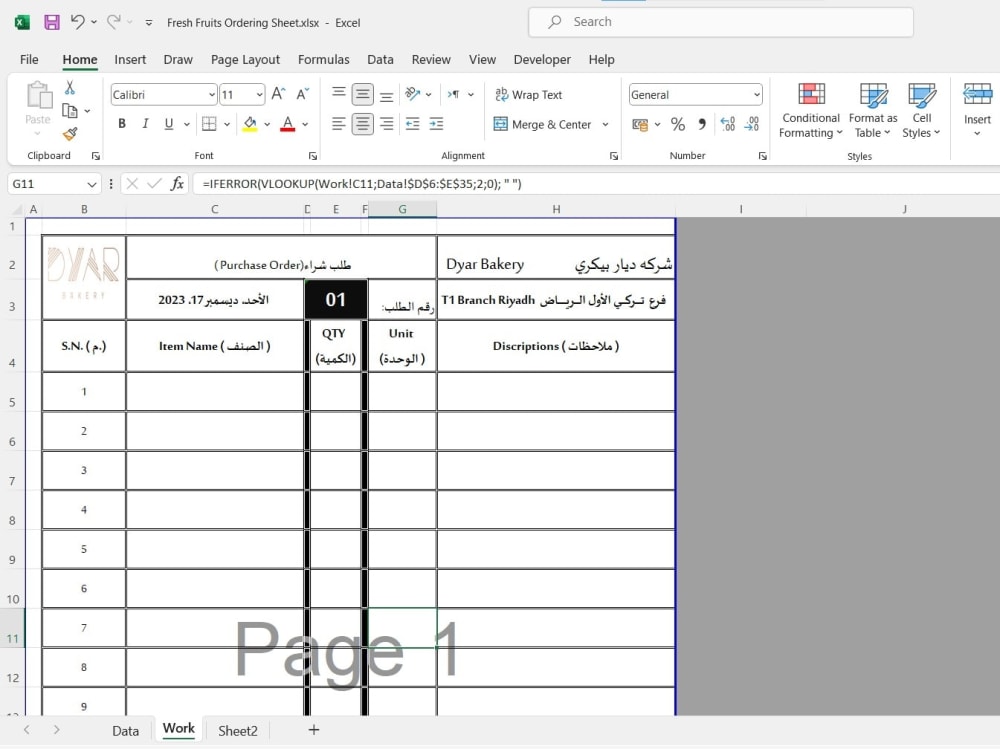
Task: Toggle Underline formatting
Action: coord(168,124)
